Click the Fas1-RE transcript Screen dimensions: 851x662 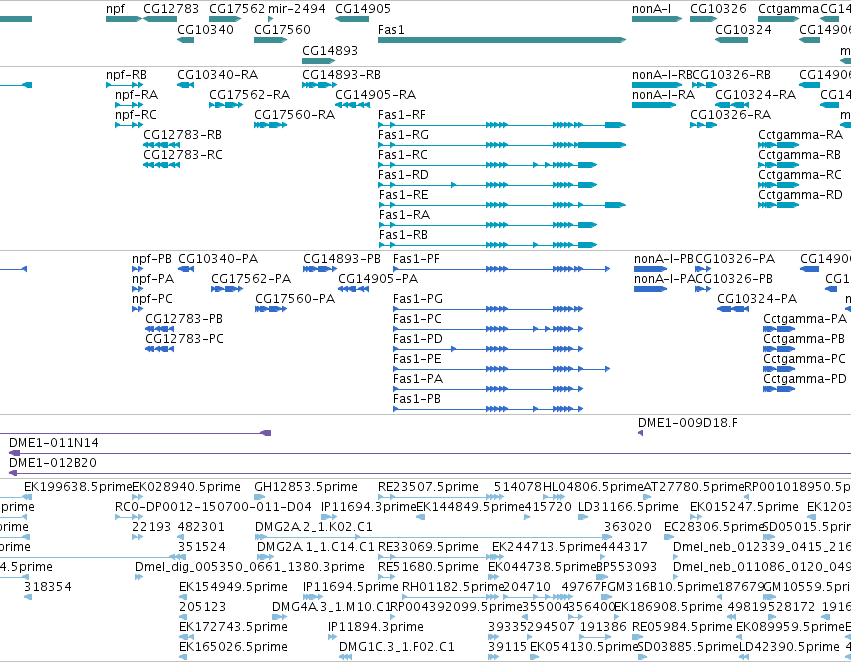coord(502,205)
